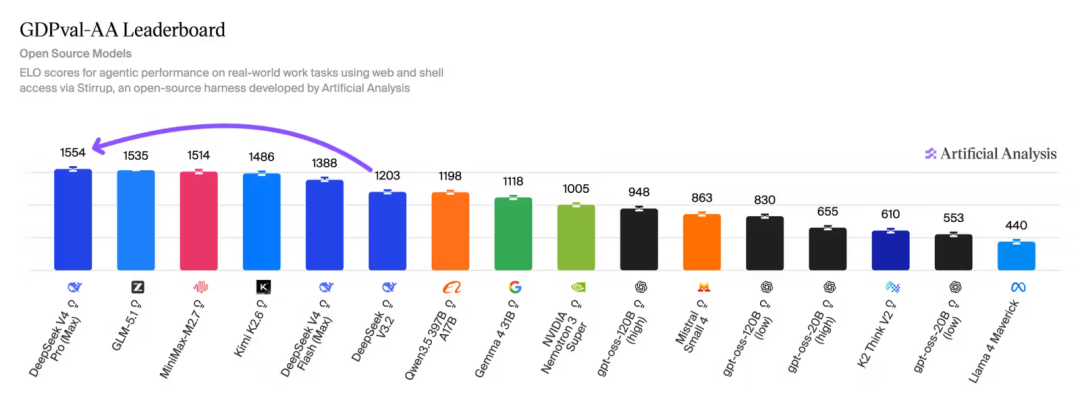Click the NVIDIA logo under Nemotron 3 Super

578,287
